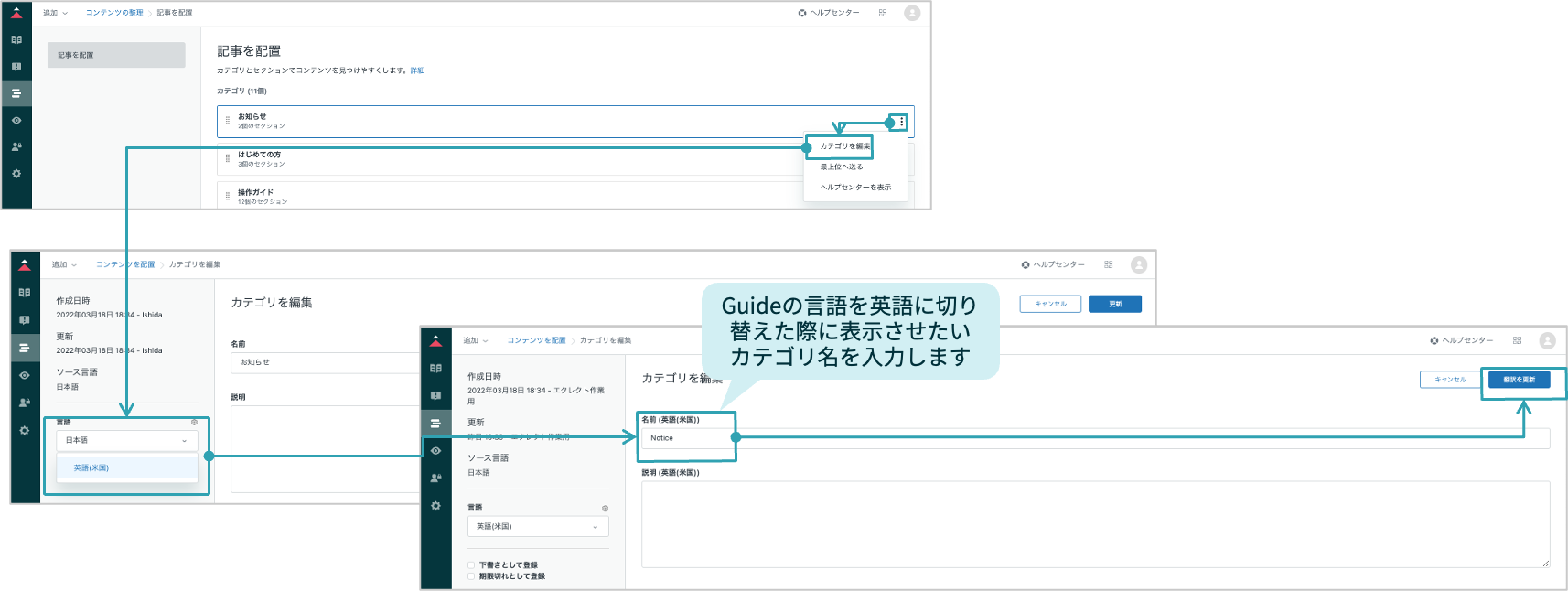
Task: Click the apps grid icon beside 翻訳を更新 window's ヘルプセンター
Action: (x=1517, y=340)
